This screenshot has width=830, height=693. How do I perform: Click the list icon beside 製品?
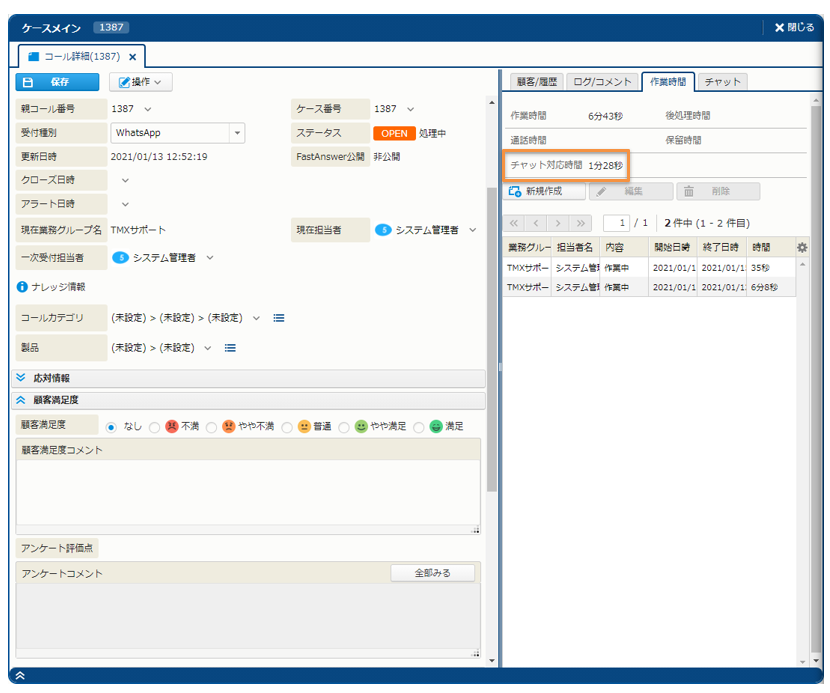(230, 348)
